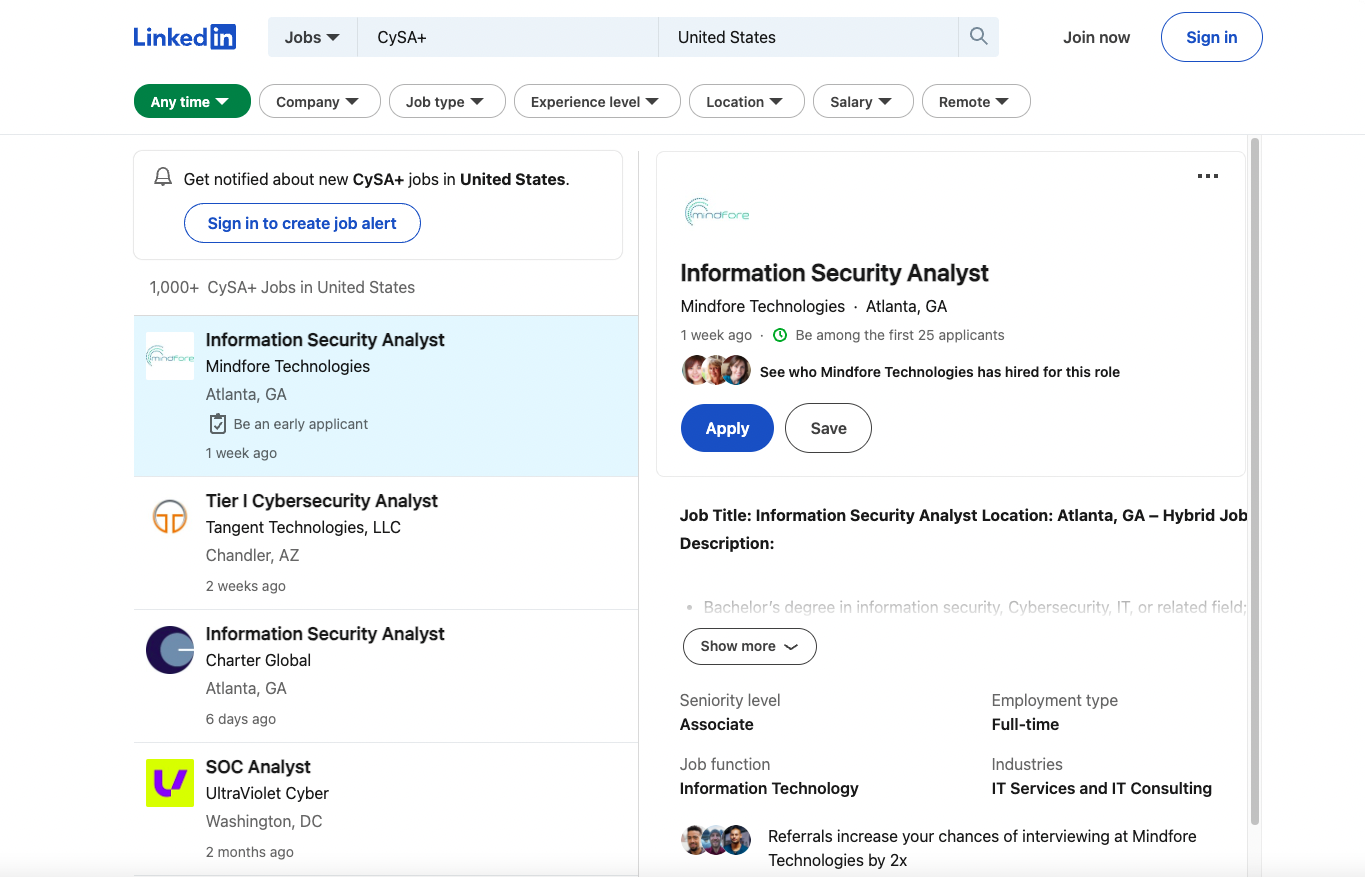
Task: Expand description with Show more
Action: click(x=749, y=646)
